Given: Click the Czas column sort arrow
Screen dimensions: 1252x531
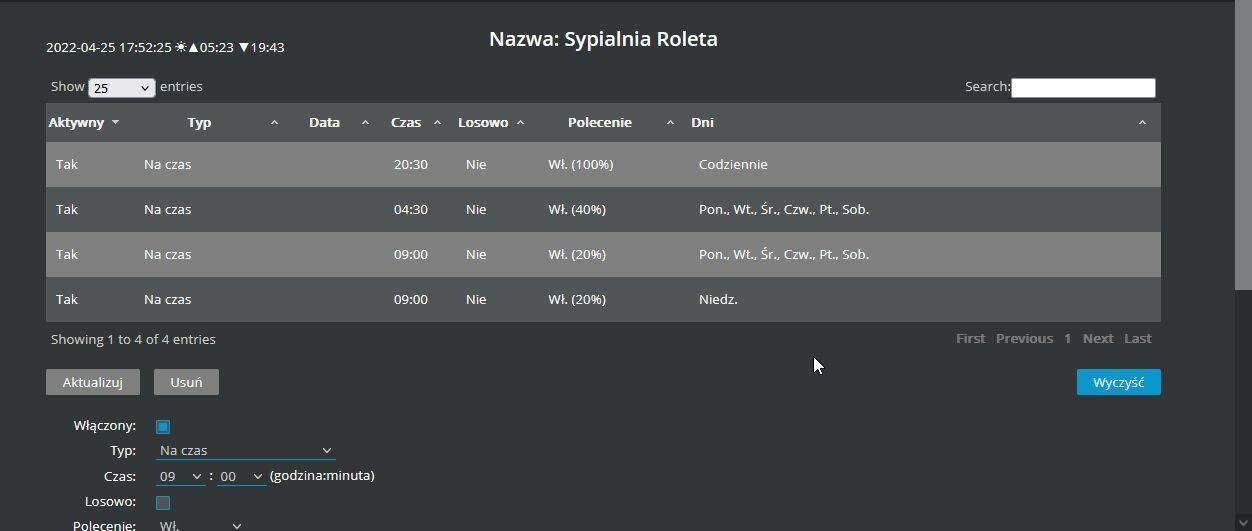Looking at the screenshot, I should click(x=437, y=123).
